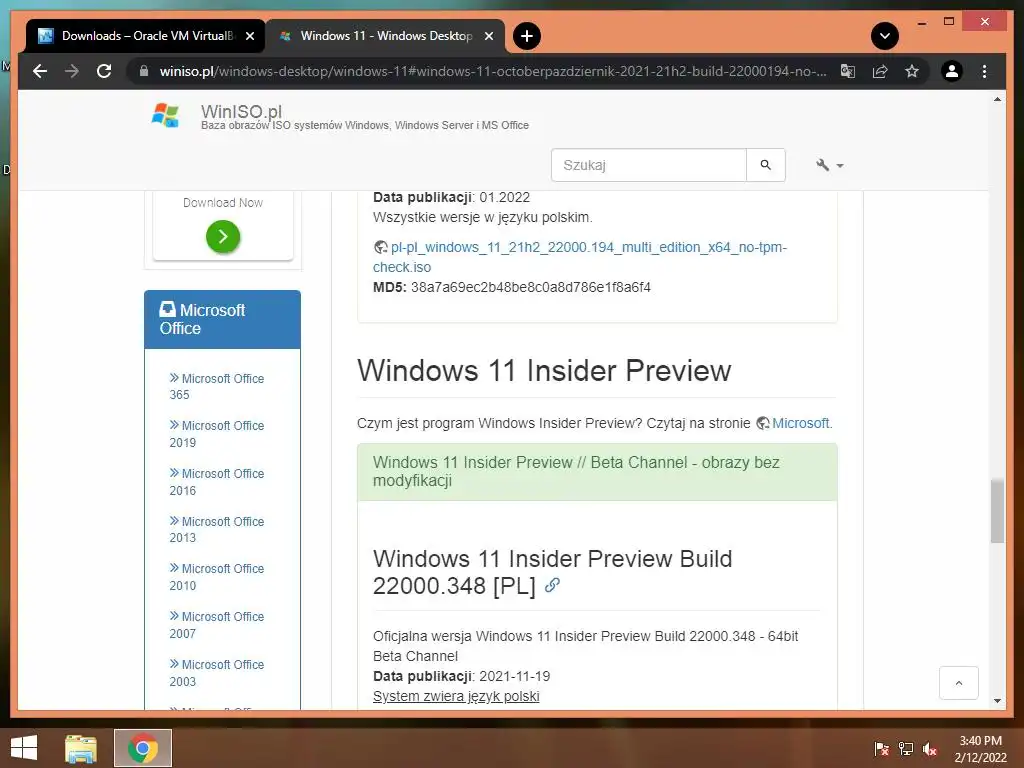
Task: Switch to Downloads – Oracle VM VirtualBox tab
Action: pos(146,36)
